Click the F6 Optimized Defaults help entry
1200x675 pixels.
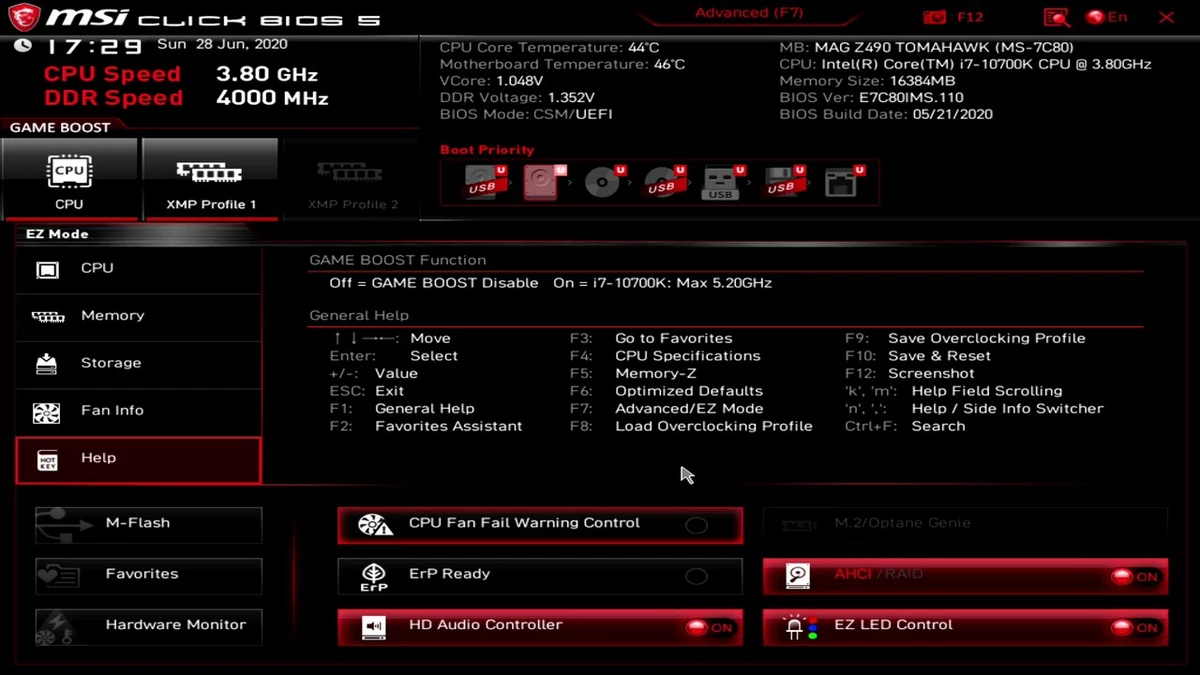point(666,391)
